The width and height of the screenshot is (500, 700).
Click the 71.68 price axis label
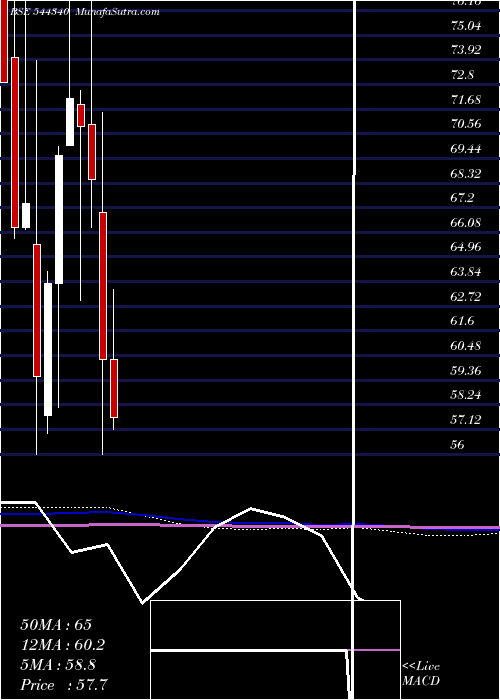[467, 100]
